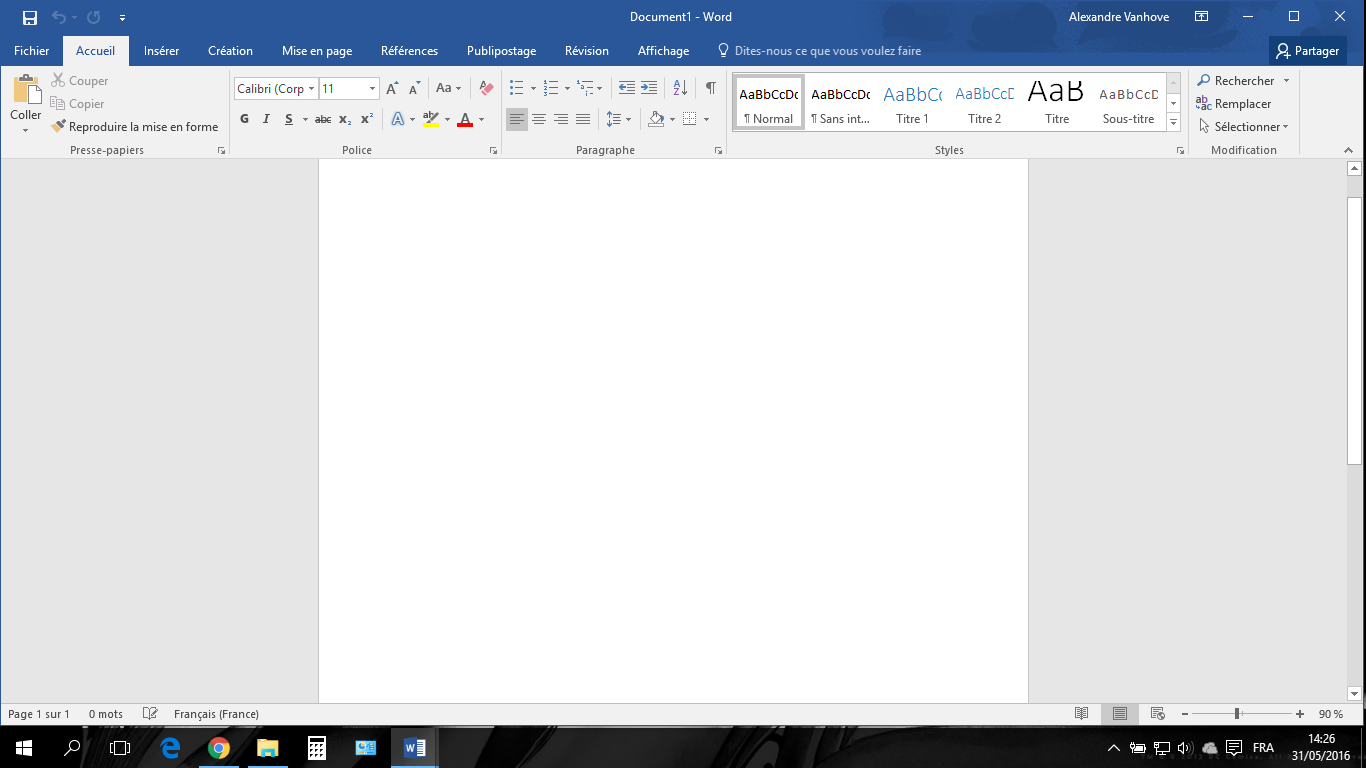Open Read Mode view in the status bar

click(1081, 714)
